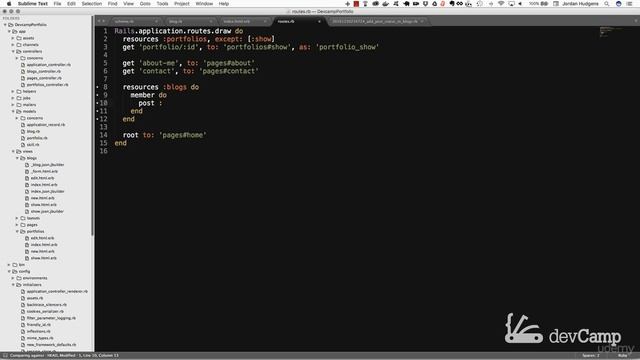Expand the layouts folder
Image resolution: width=640 pixels, height=360 pixels.
coord(18,218)
